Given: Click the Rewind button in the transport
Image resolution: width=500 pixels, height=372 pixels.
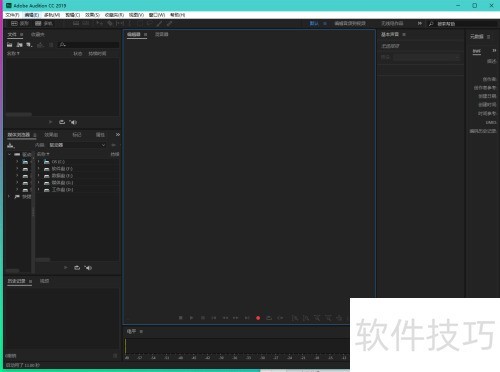Looking at the screenshot, I should 225,318.
